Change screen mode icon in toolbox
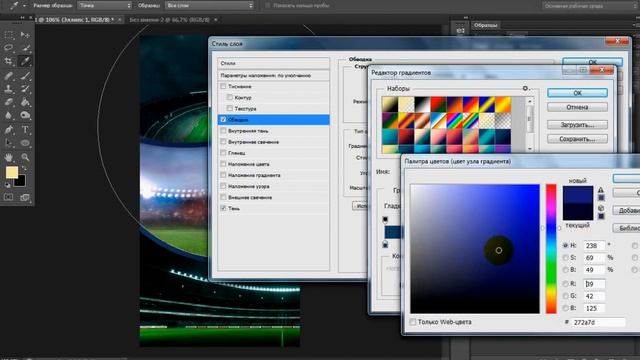Image resolution: width=640 pixels, height=360 pixels. click(25, 197)
